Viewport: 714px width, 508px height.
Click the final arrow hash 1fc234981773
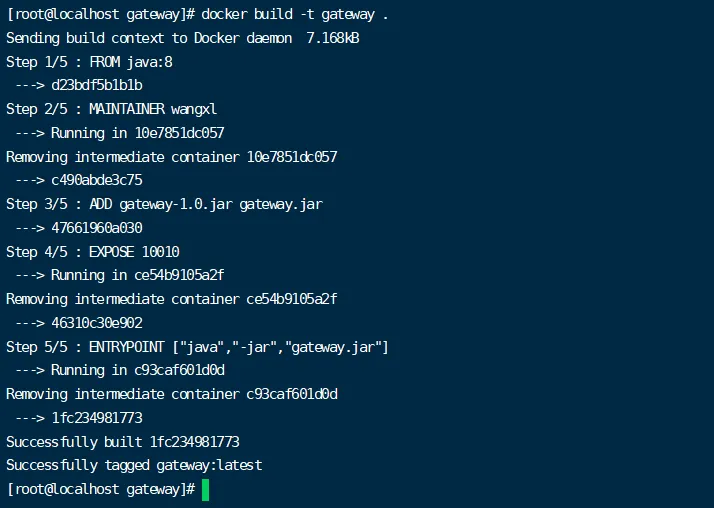click(97, 418)
